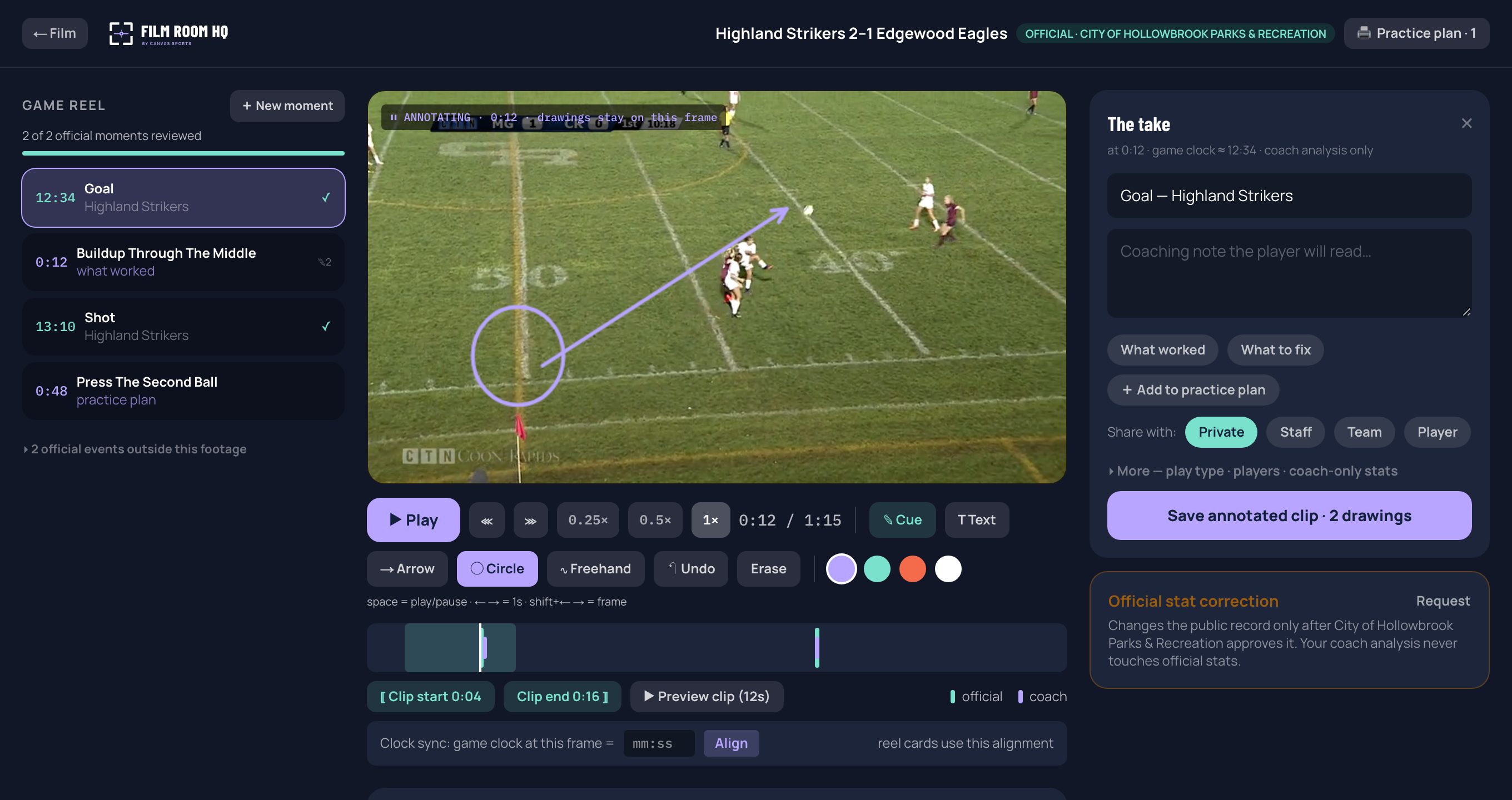Image resolution: width=1512 pixels, height=800 pixels.
Task: Set Clip start at 0:04
Action: (430, 697)
